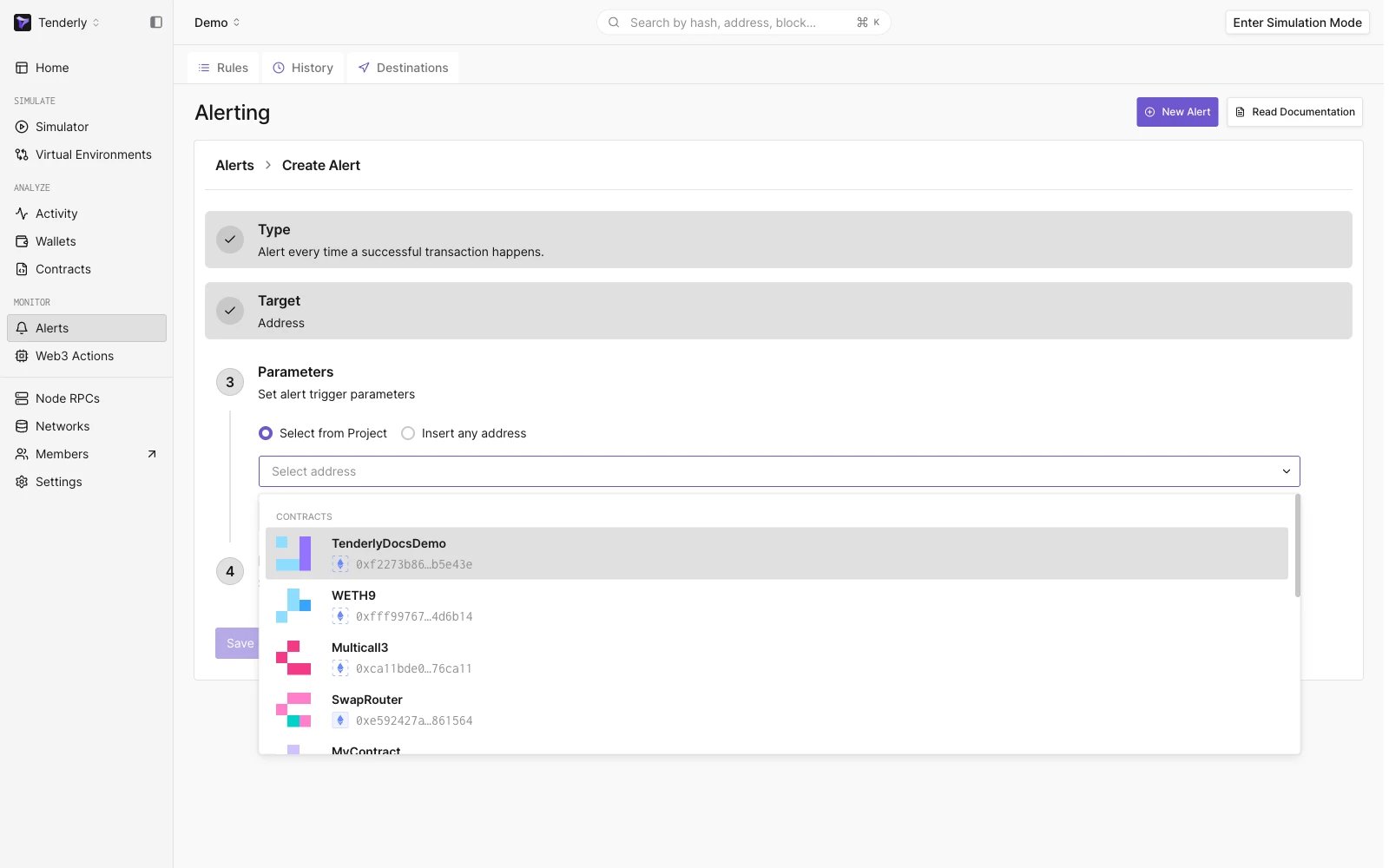Viewport: 1389px width, 868px height.
Task: Click the Wallets icon in sidebar
Action: [x=22, y=241]
